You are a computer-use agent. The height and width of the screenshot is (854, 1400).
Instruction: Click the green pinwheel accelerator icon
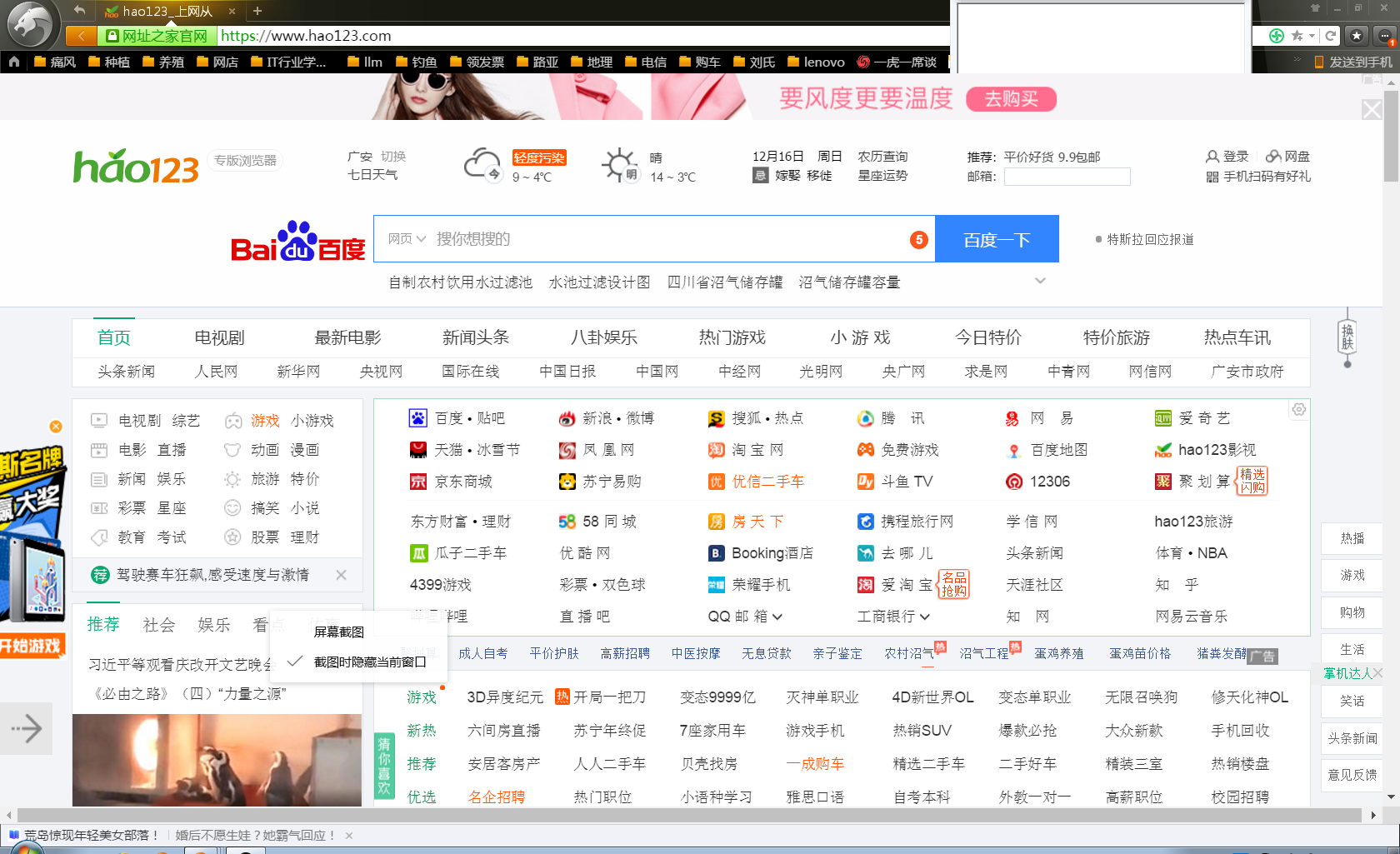tap(1277, 36)
